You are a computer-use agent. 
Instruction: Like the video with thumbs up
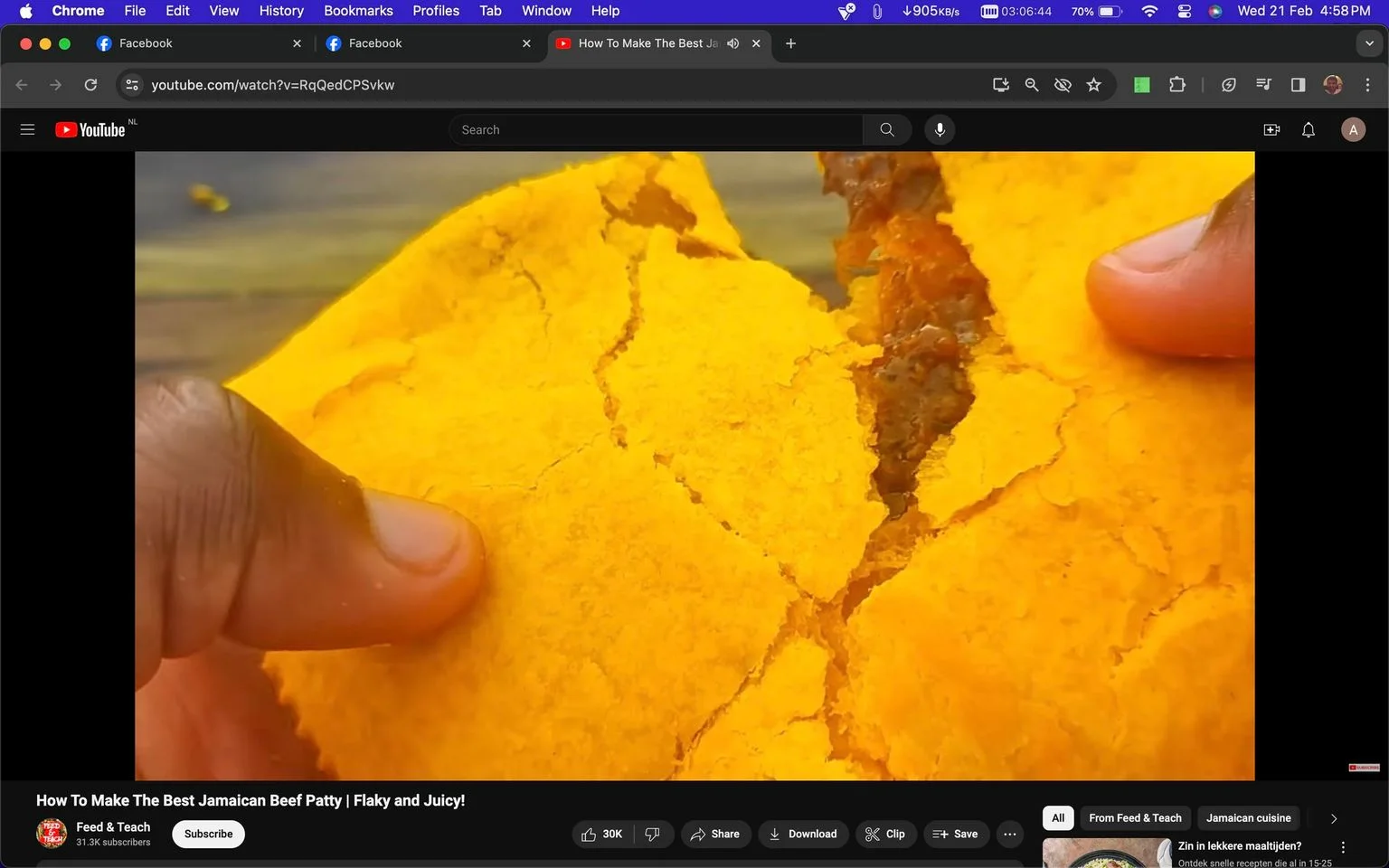coord(602,834)
